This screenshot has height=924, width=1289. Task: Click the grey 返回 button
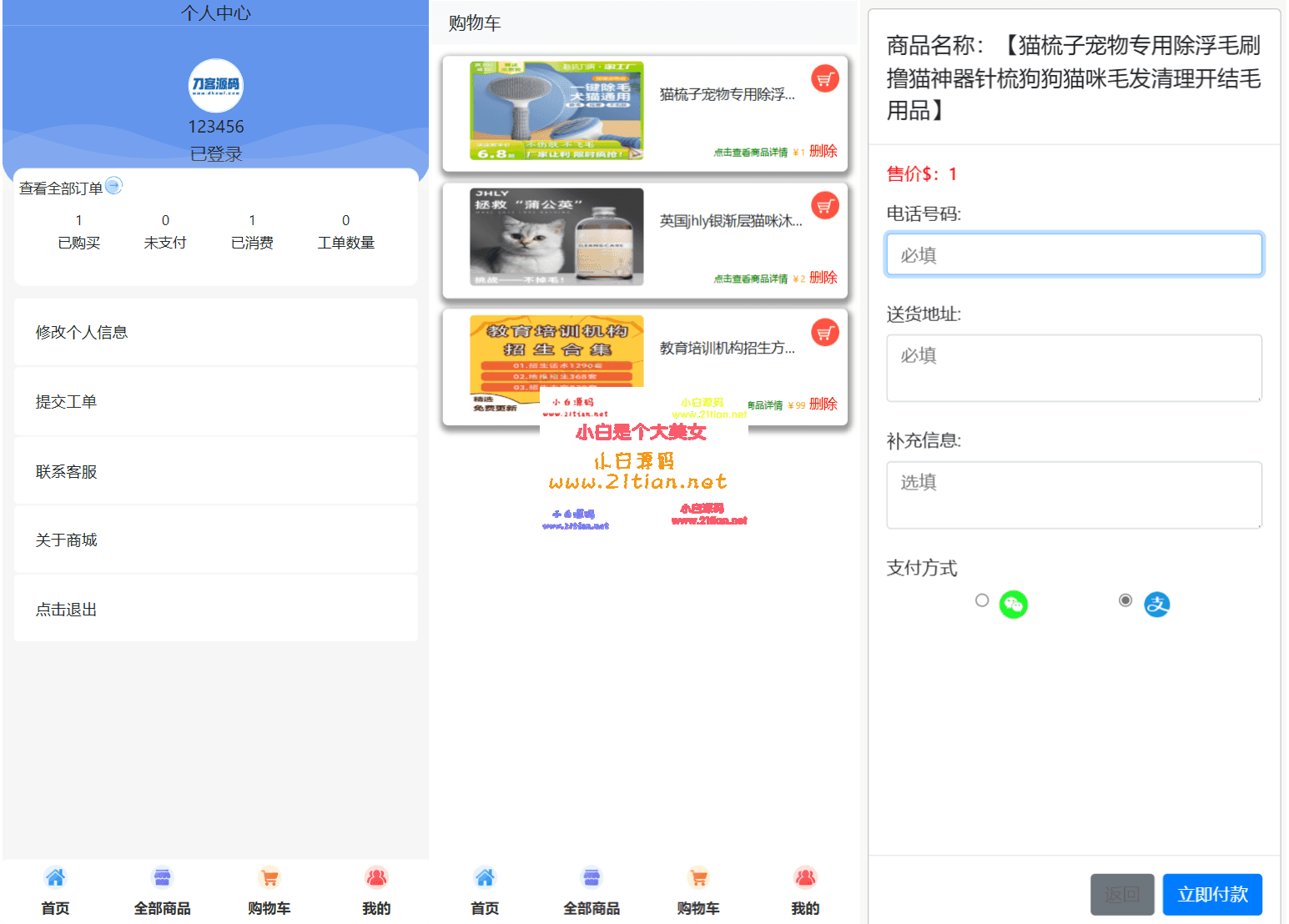click(1121, 894)
